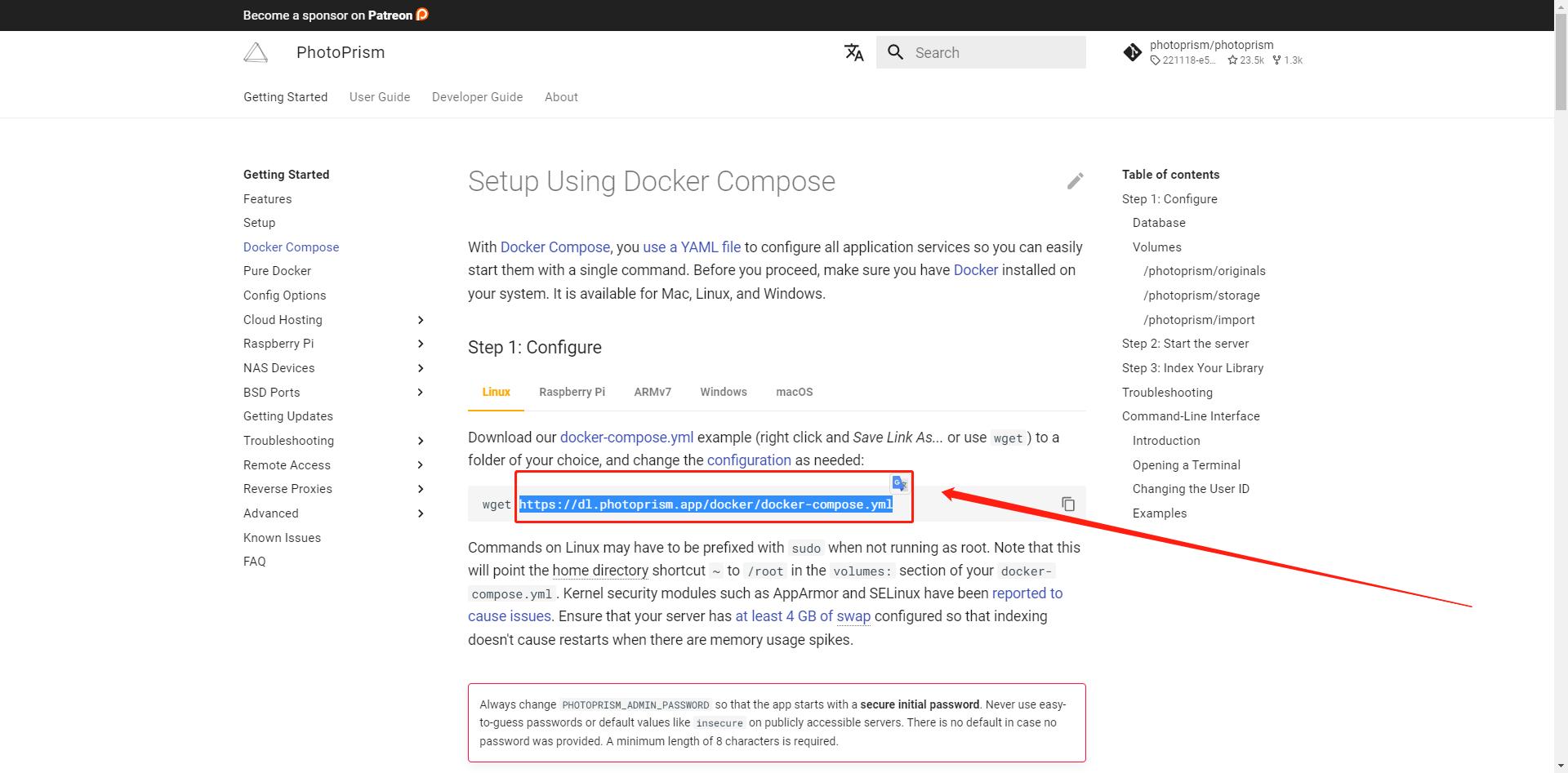
Task: Expand the NAS Devices section
Action: 421,368
